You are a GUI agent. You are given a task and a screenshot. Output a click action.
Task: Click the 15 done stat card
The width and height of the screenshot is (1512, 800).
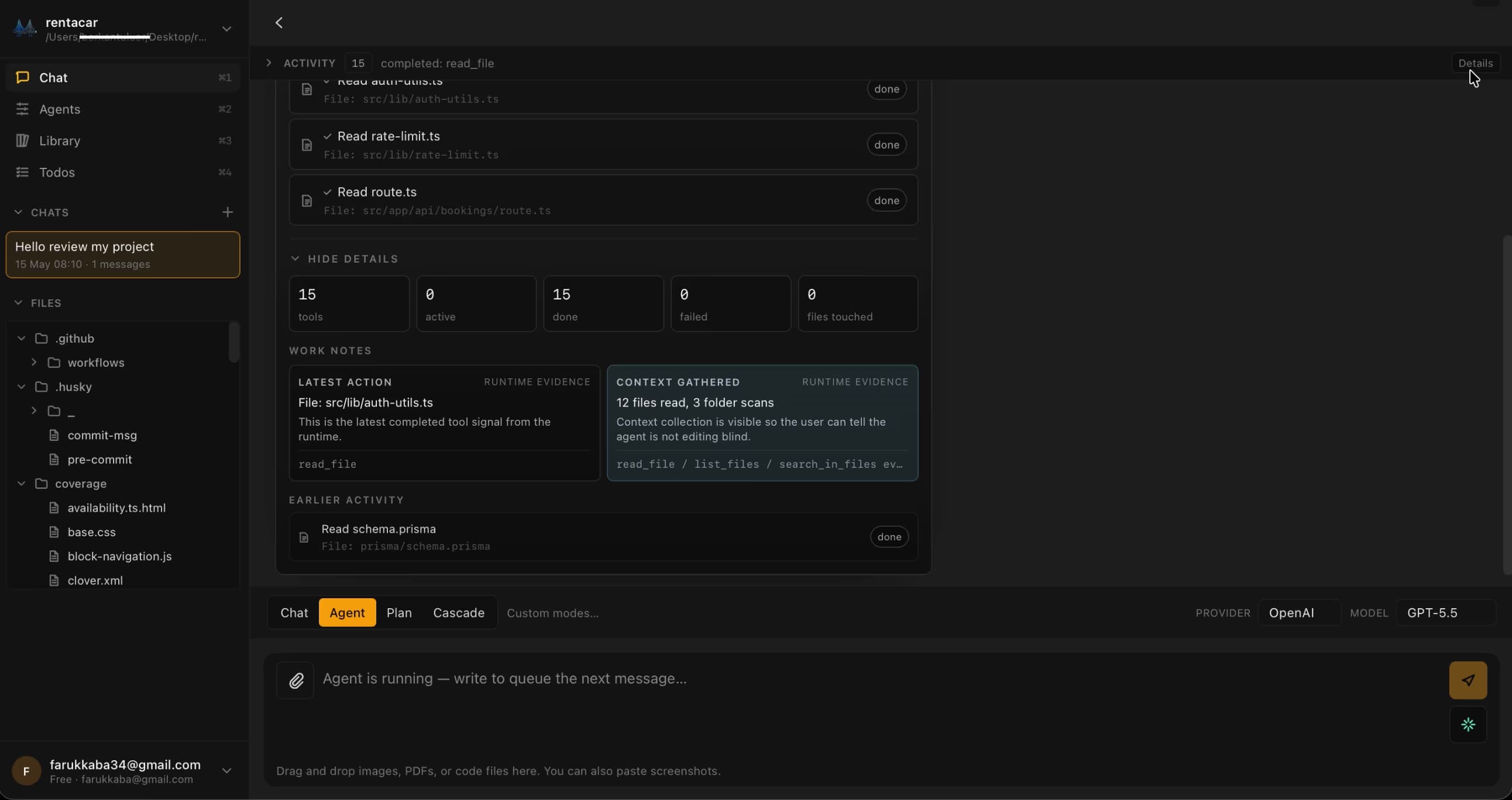[603, 304]
